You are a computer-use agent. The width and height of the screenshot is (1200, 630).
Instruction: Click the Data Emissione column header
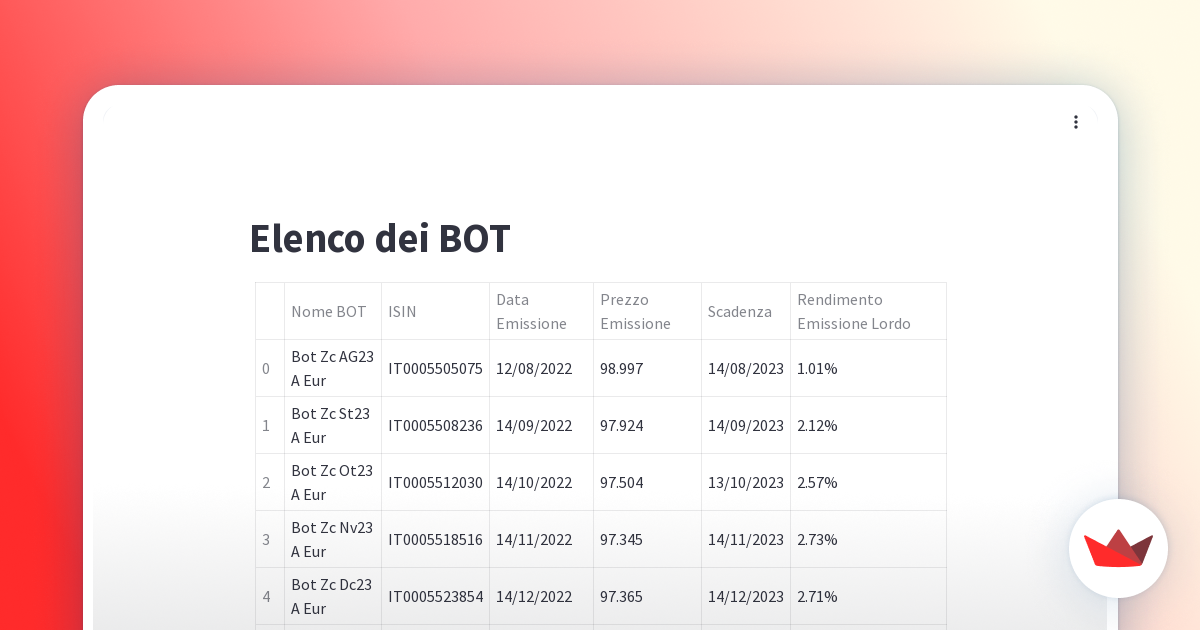(x=542, y=311)
